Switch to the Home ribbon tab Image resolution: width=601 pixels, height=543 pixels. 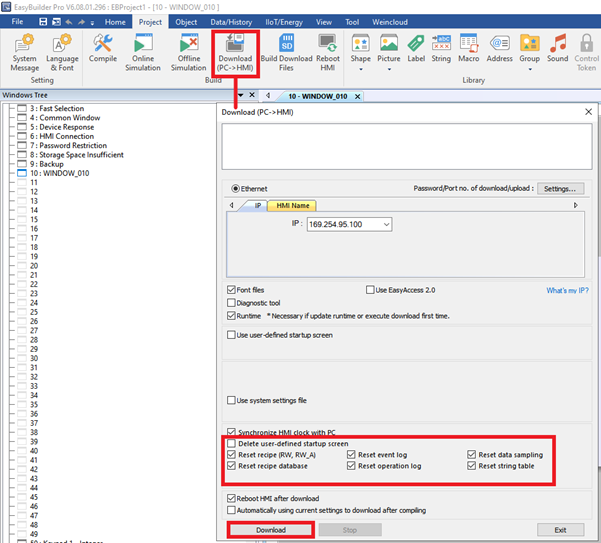coord(115,22)
